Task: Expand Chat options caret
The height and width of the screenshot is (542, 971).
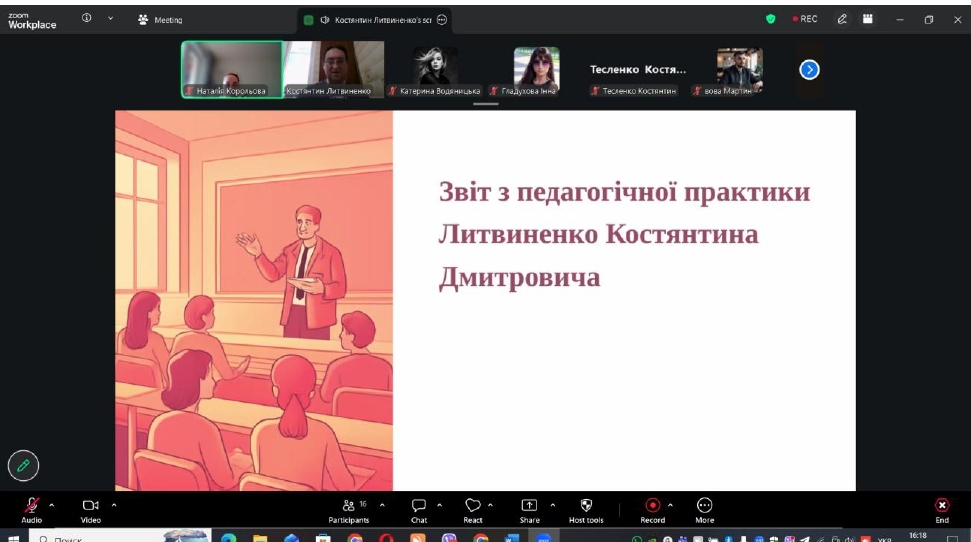Action: click(439, 505)
